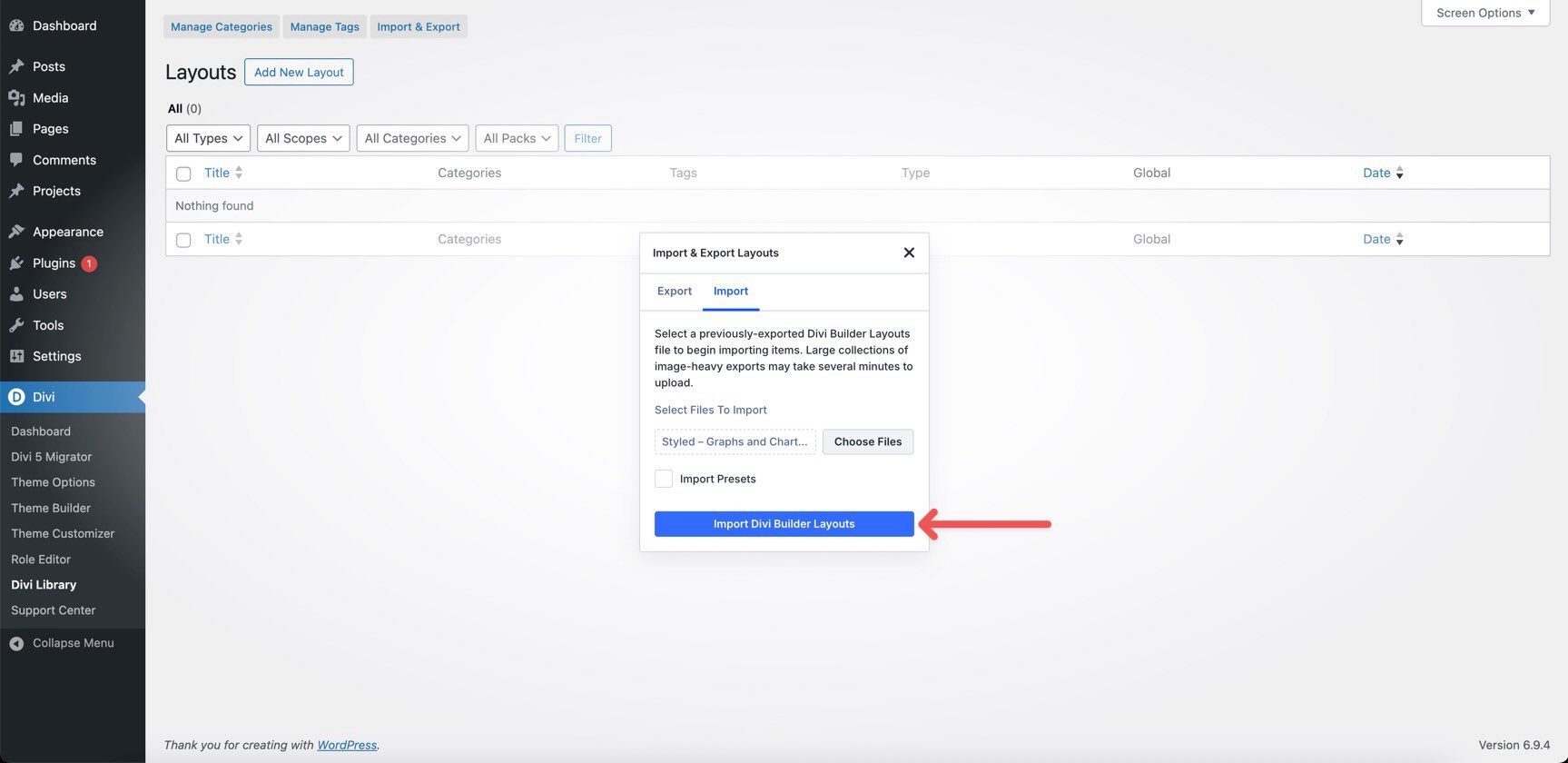Check the select-all box in top header
1568x763 pixels.
(x=183, y=173)
